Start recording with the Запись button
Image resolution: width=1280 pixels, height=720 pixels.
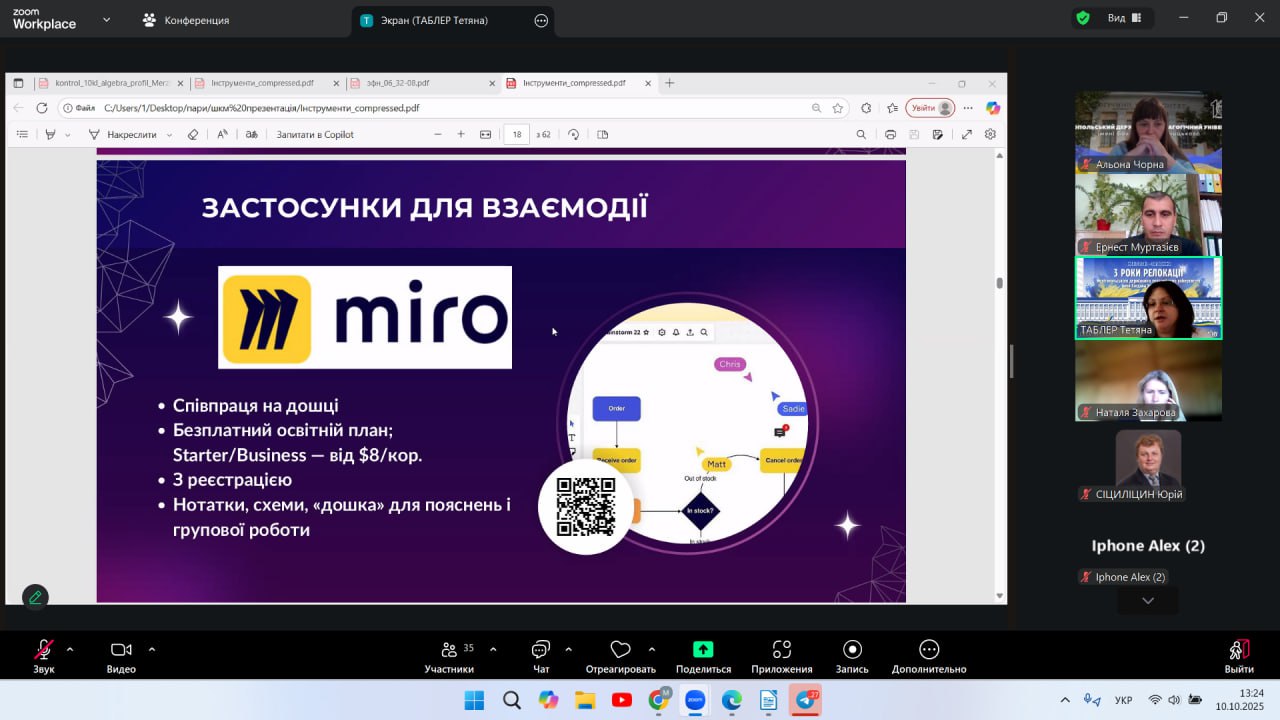coord(852,650)
